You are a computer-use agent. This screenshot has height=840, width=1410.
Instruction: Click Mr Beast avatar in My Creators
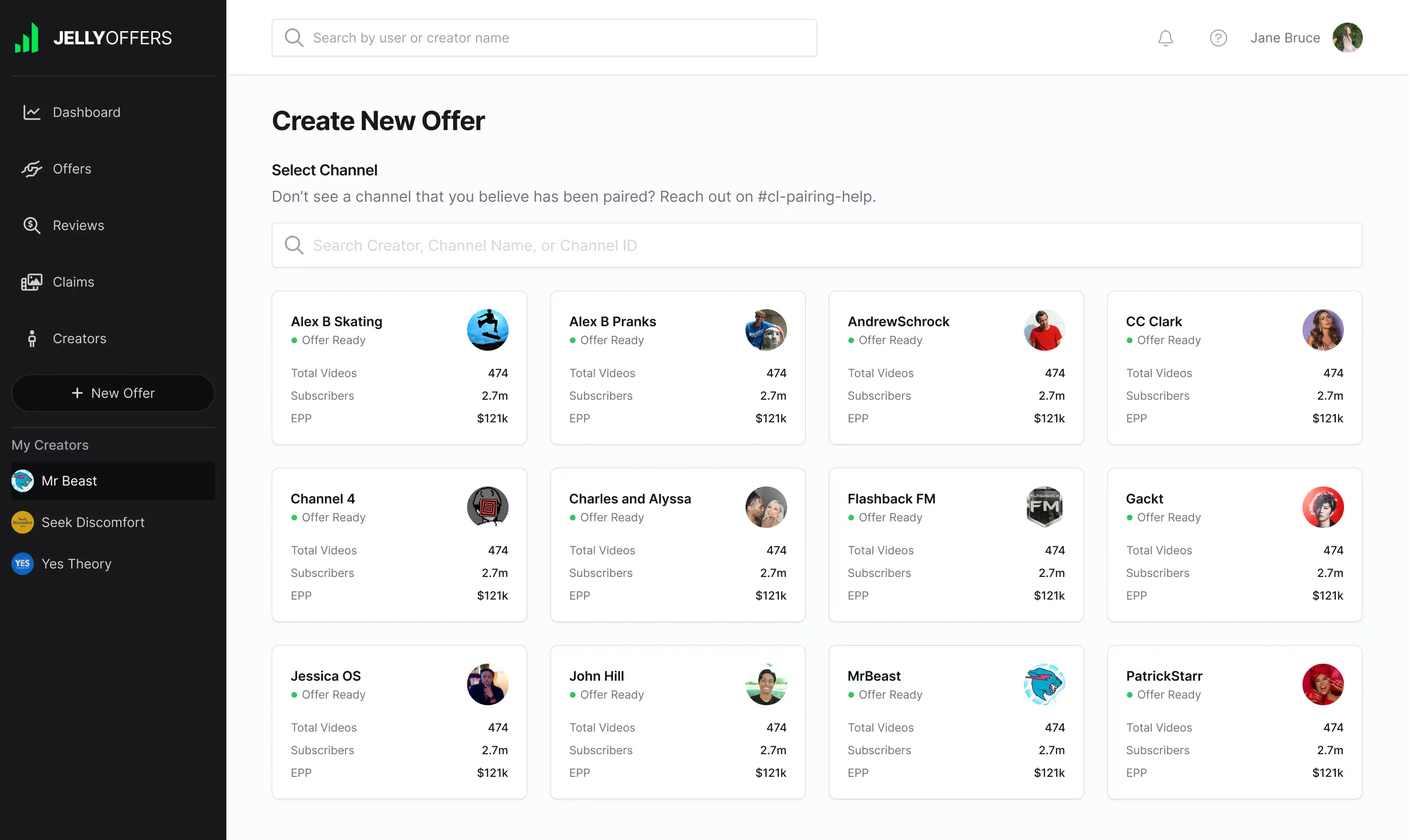pyautogui.click(x=23, y=480)
